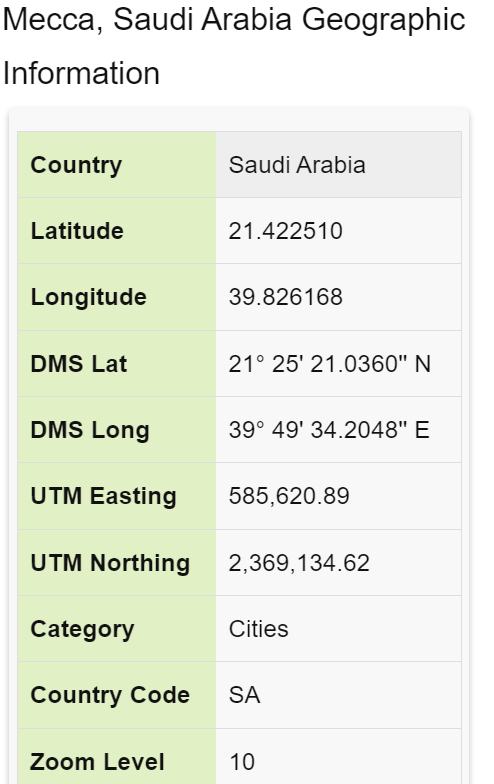Click the DMS longitude value 39° 49' 34.2048" E
494x784 pixels.
tap(329, 430)
